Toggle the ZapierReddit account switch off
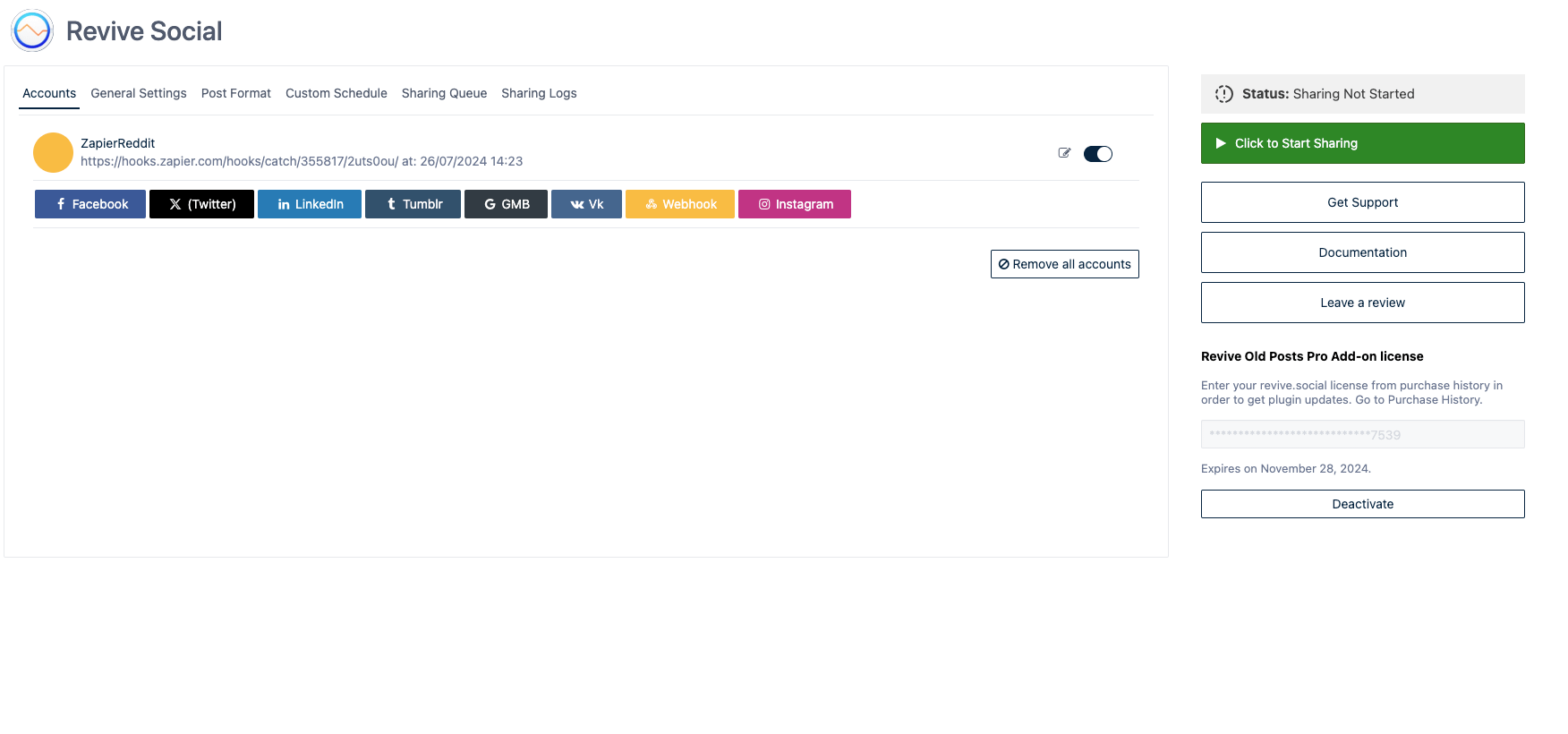The height and width of the screenshot is (734, 1568). click(x=1097, y=154)
